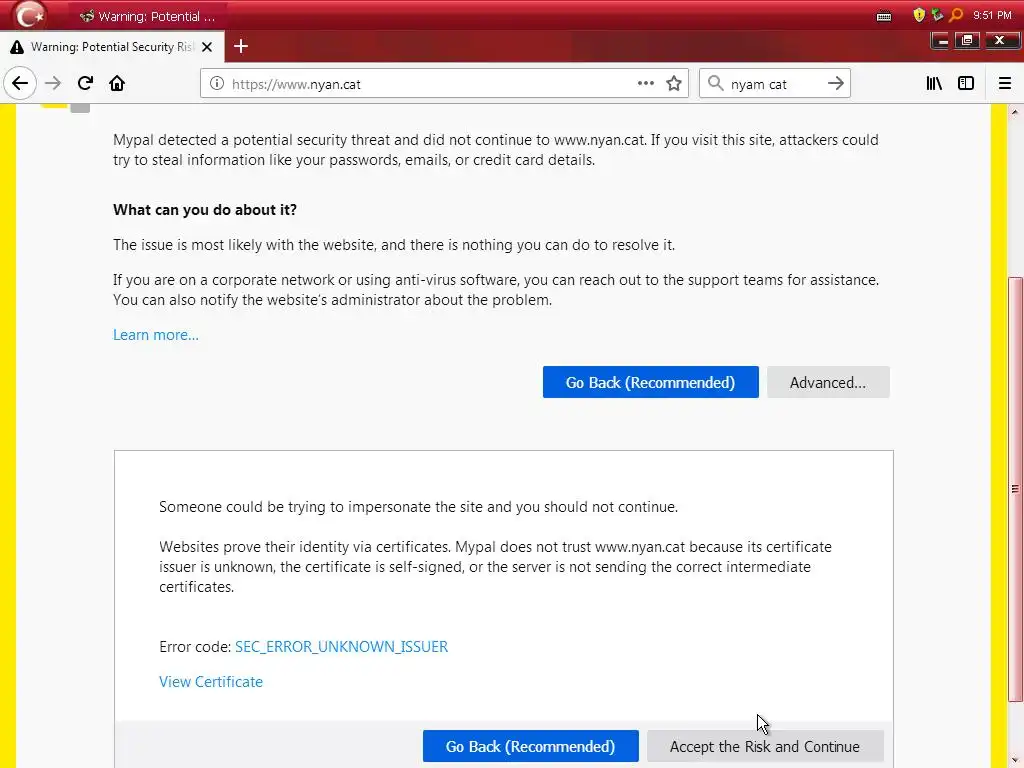Click the What can you do about it? heading
The width and height of the screenshot is (1024, 768).
click(x=205, y=210)
